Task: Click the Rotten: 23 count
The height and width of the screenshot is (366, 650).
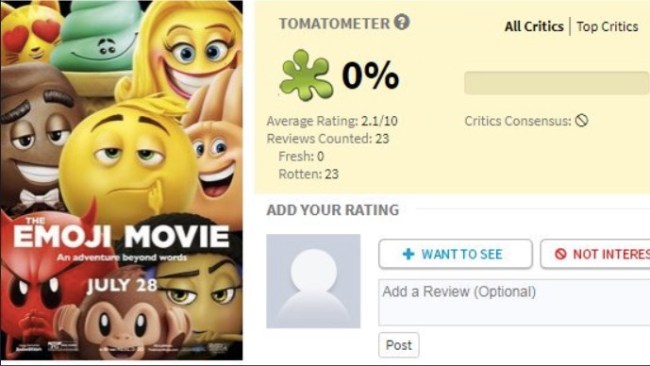Action: (308, 174)
